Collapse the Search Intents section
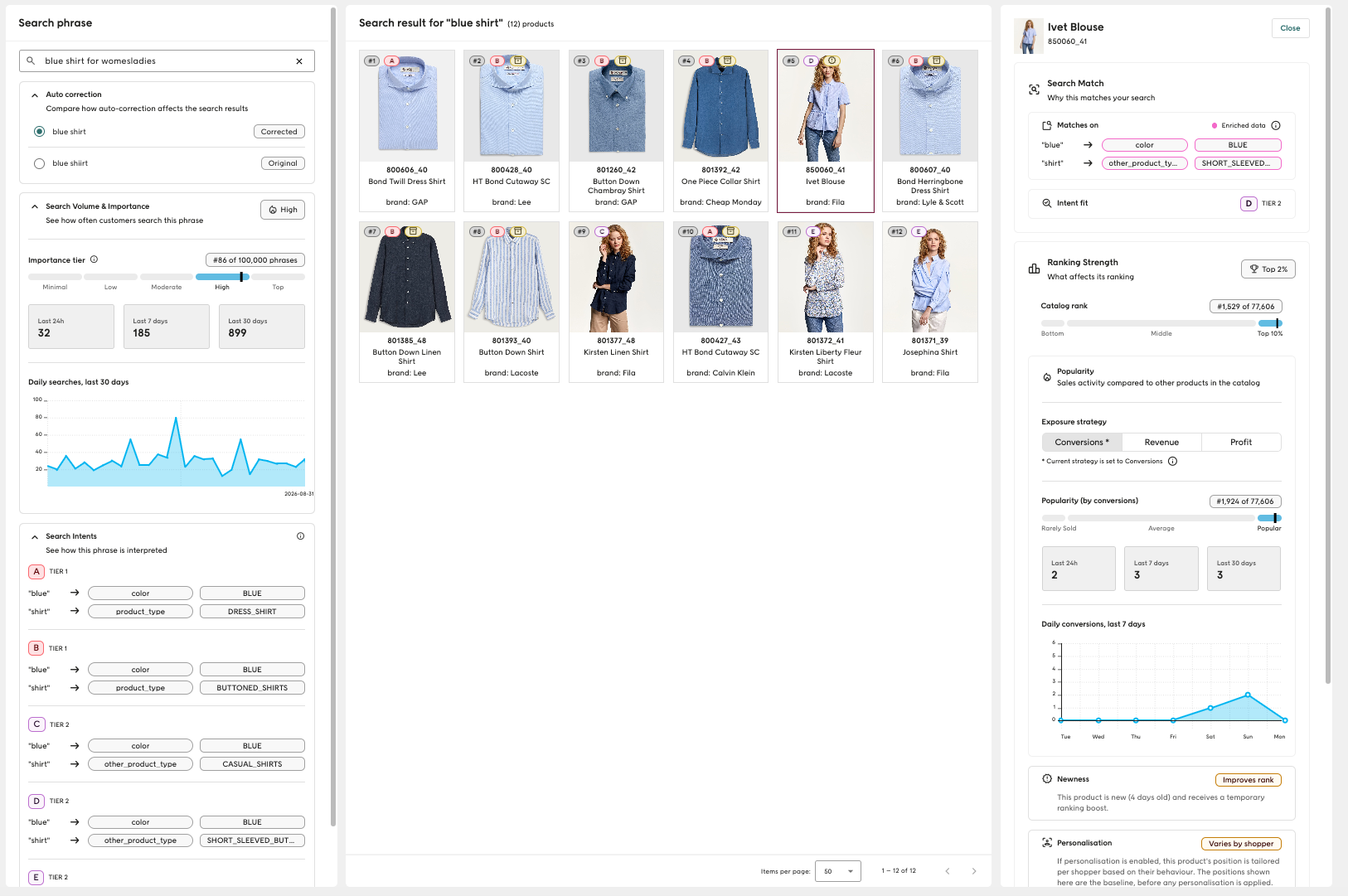This screenshot has height=896, width=1348. (x=35, y=537)
